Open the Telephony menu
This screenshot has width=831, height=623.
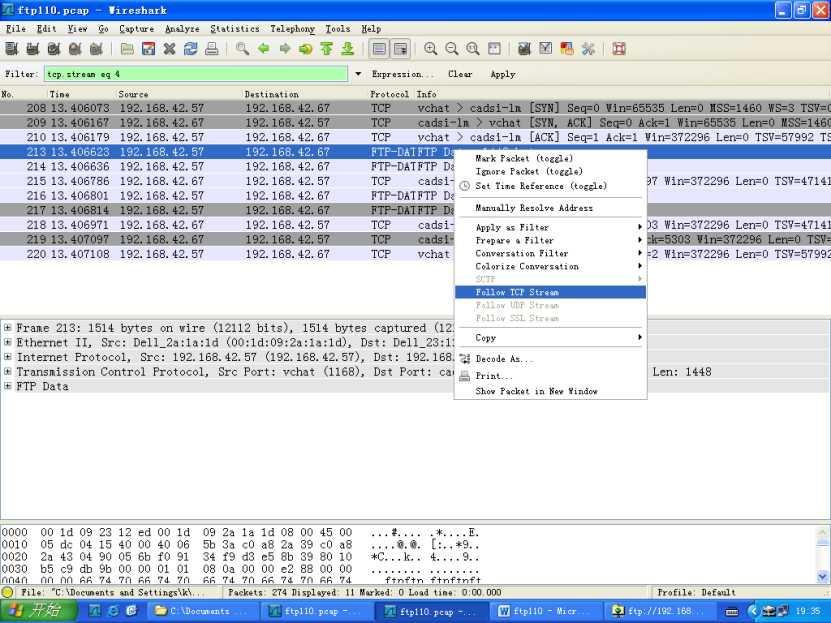coord(293,29)
